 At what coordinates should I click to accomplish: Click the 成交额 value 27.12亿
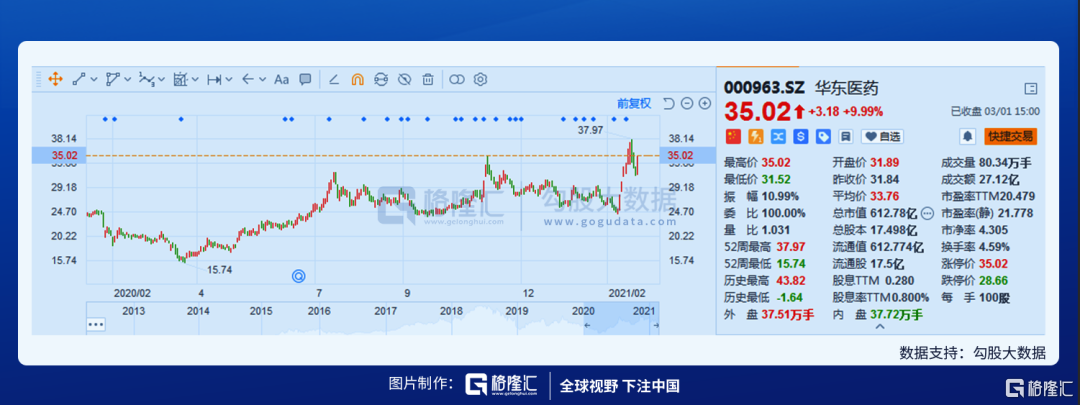998,180
